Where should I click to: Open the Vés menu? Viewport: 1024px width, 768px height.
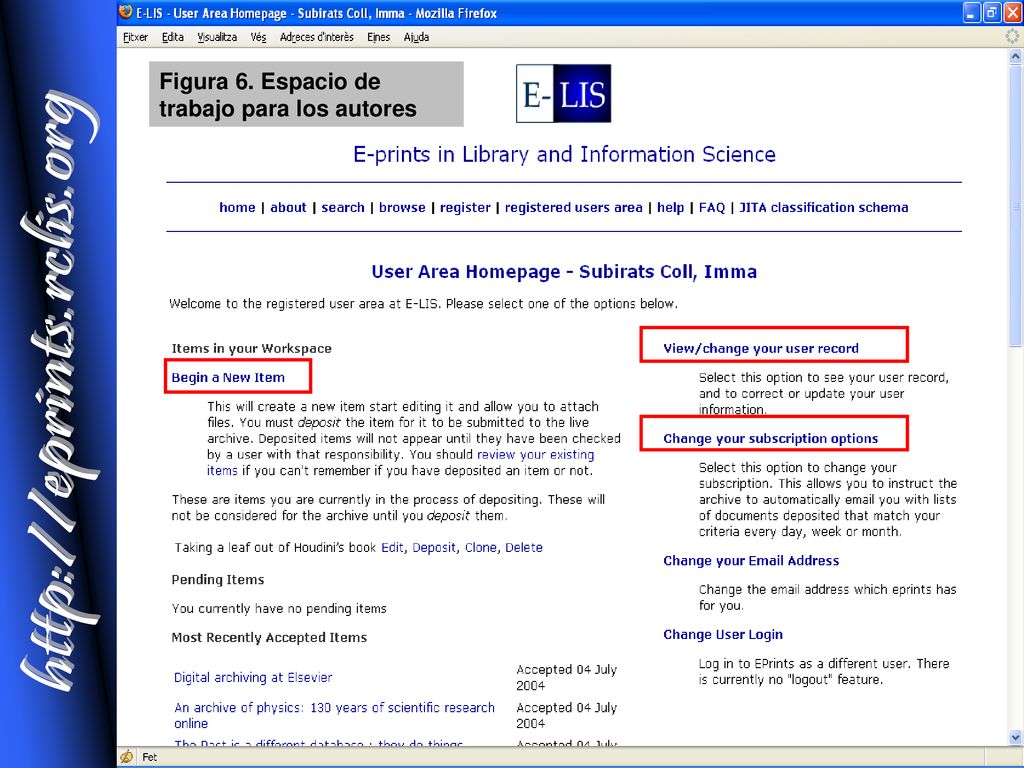click(258, 37)
